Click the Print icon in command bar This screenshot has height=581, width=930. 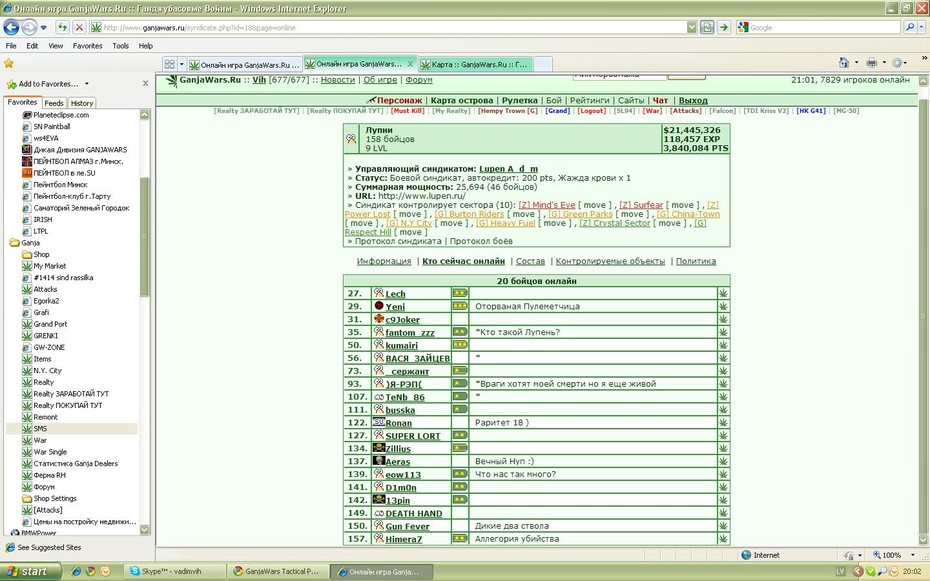tap(871, 62)
